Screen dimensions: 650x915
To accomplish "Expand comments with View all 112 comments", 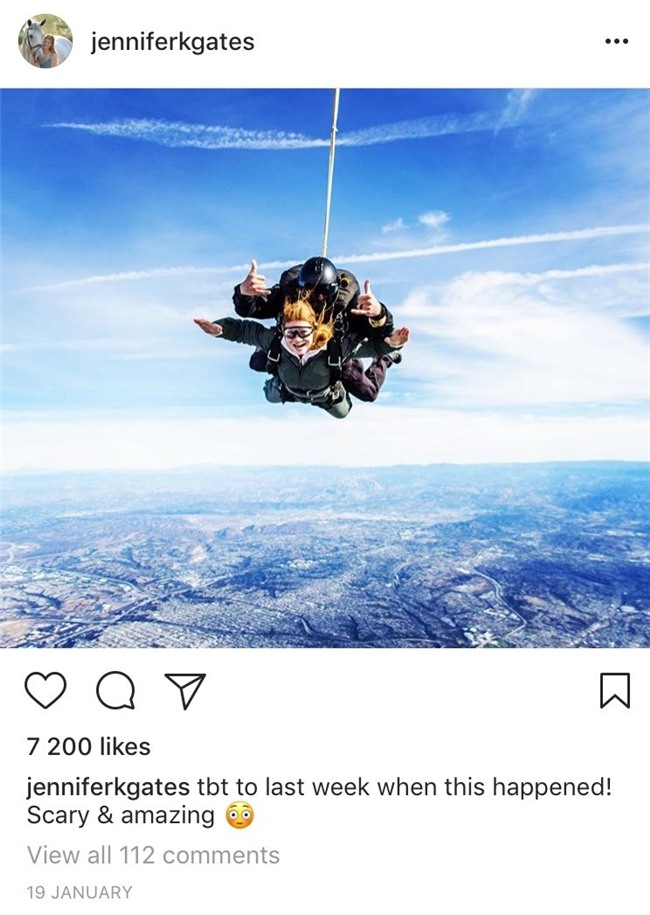I will 153,855.
